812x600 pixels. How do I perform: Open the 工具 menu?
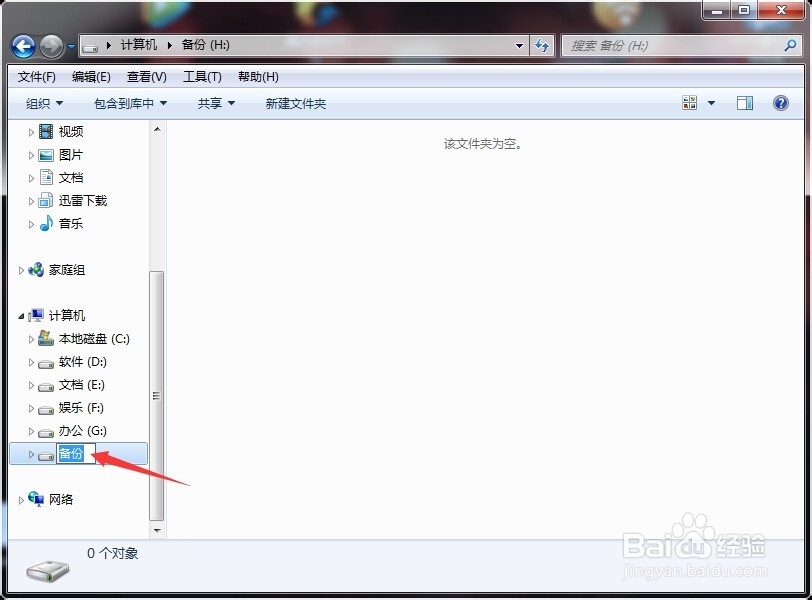pos(200,76)
